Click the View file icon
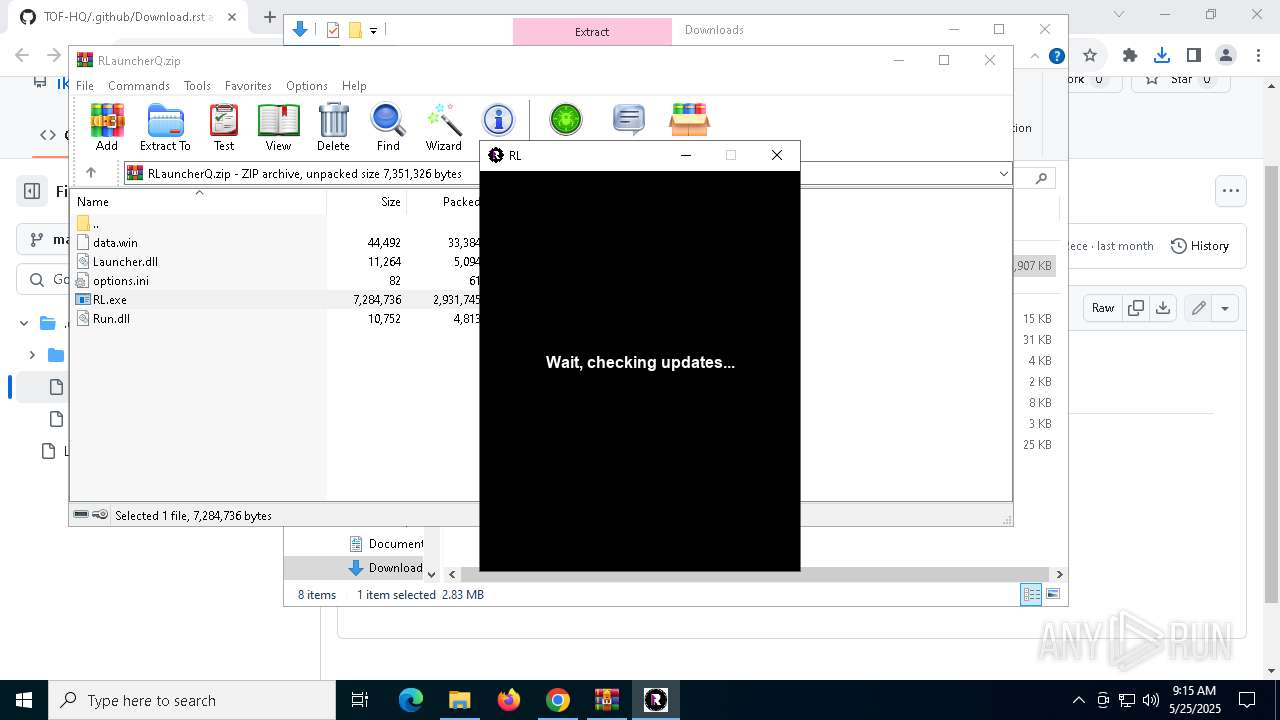1280x720 pixels. pos(278,127)
